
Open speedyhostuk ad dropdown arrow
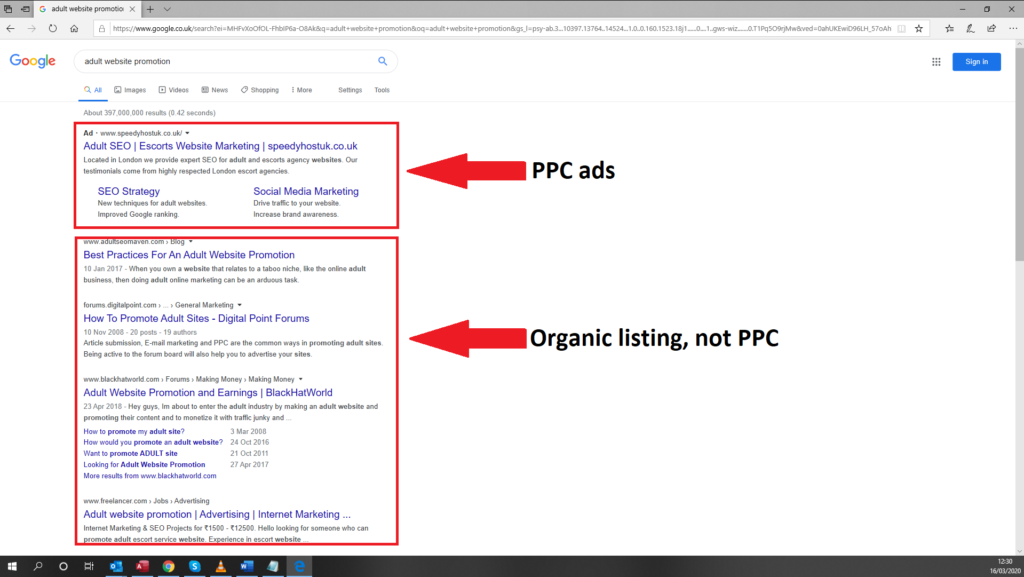187,133
